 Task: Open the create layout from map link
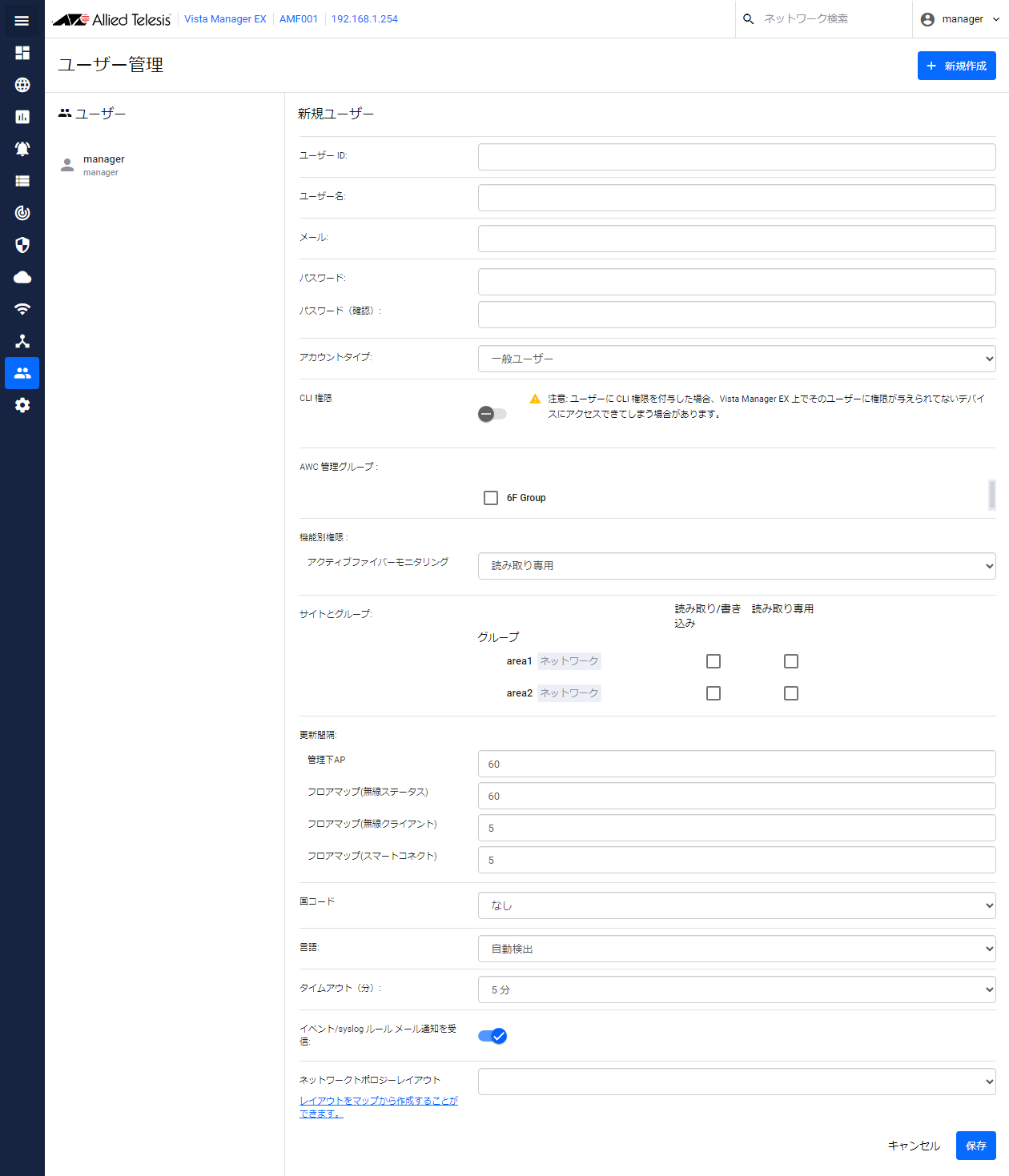379,1107
